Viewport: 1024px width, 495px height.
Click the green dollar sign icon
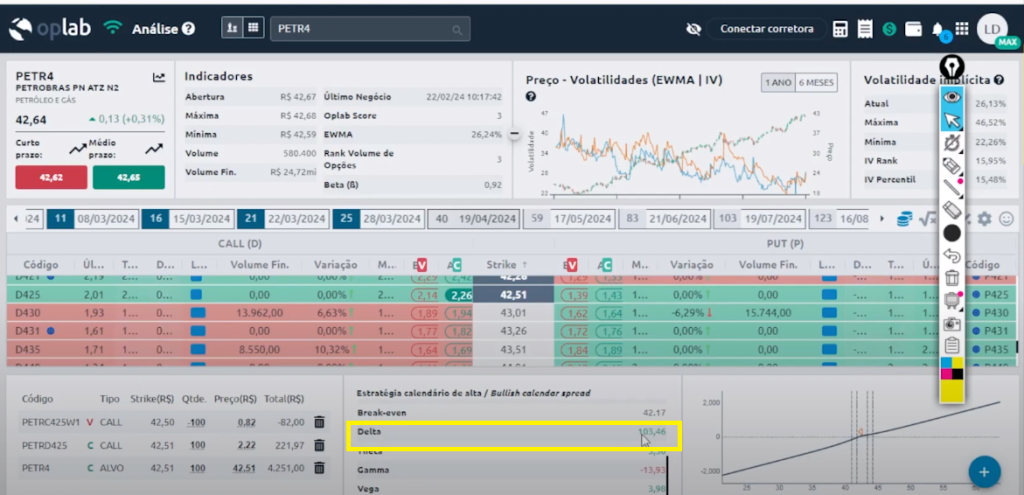tap(889, 29)
